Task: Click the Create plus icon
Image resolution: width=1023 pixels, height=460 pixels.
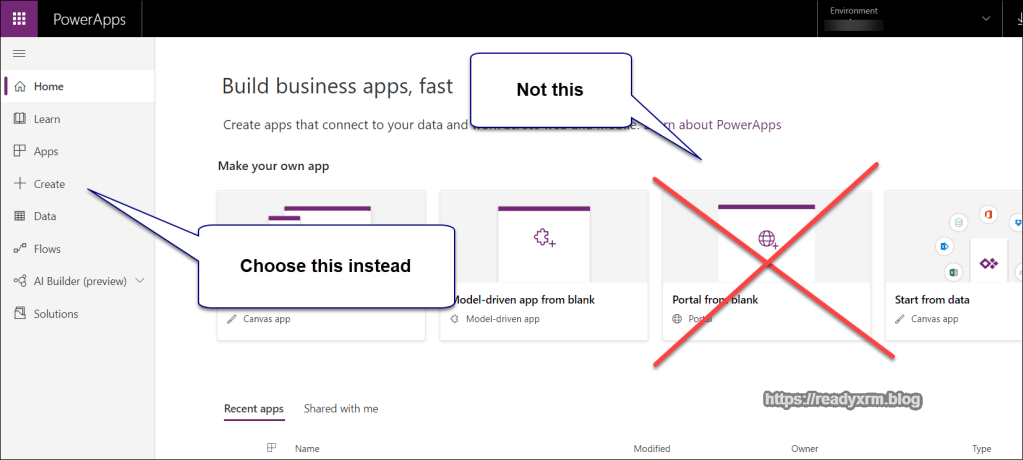Action: (20, 184)
